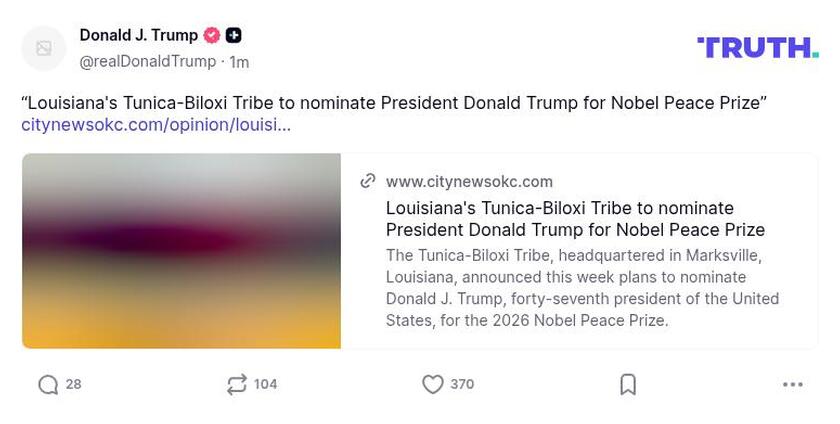Click the www.citynewsokc.com domain text

click(x=469, y=181)
